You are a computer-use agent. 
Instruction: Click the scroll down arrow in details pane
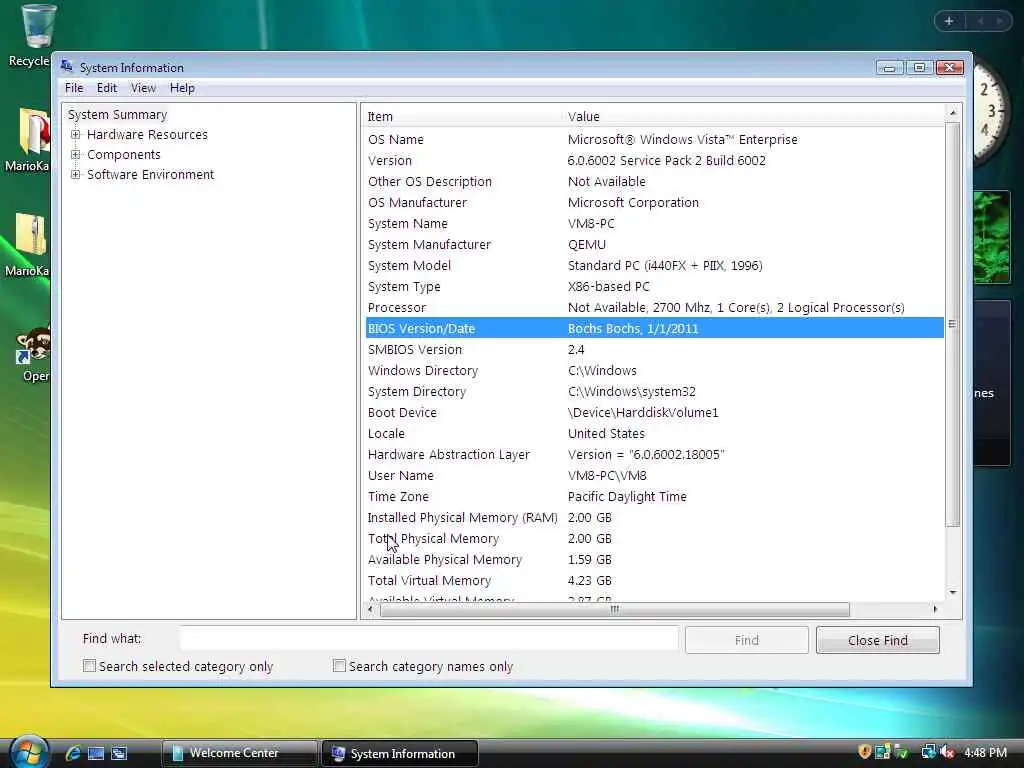point(953,592)
